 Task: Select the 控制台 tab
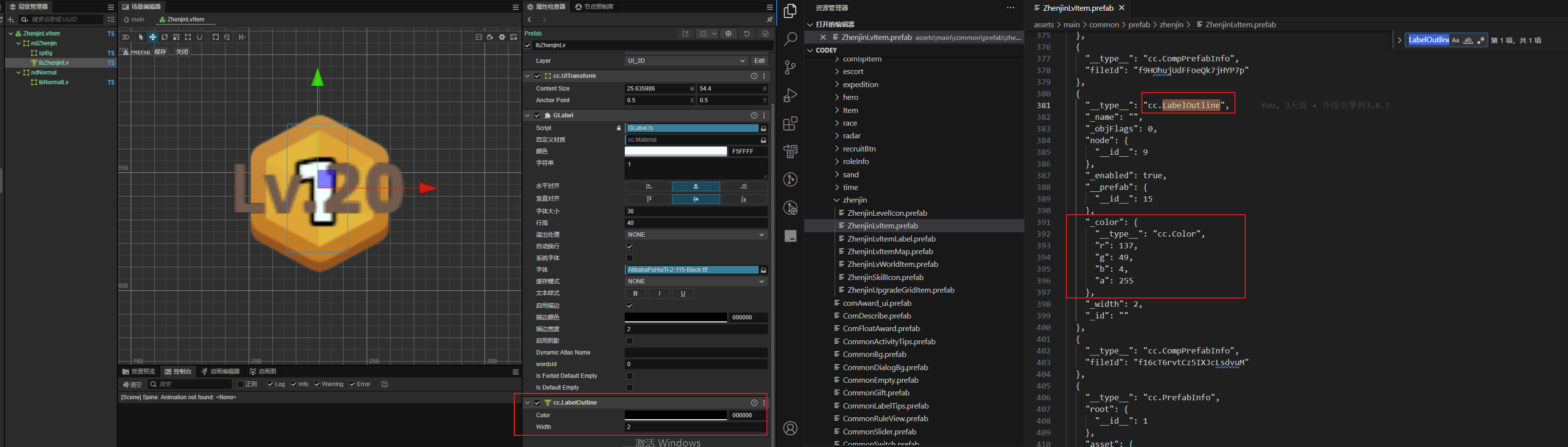[x=178, y=372]
